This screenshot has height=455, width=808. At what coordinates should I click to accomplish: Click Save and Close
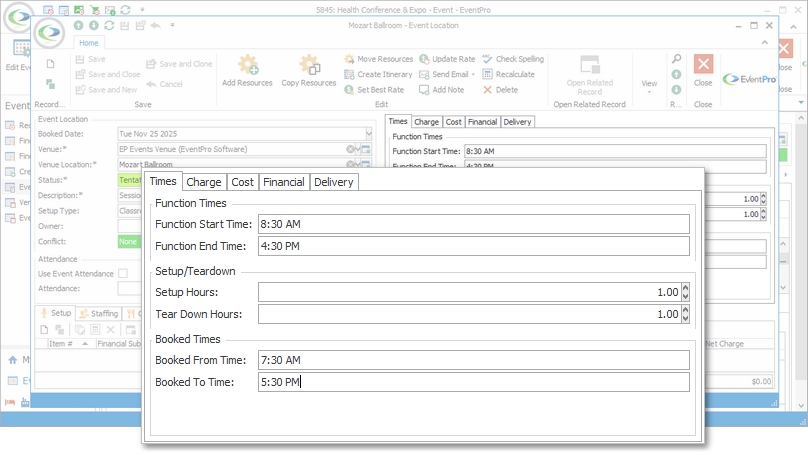pos(108,75)
